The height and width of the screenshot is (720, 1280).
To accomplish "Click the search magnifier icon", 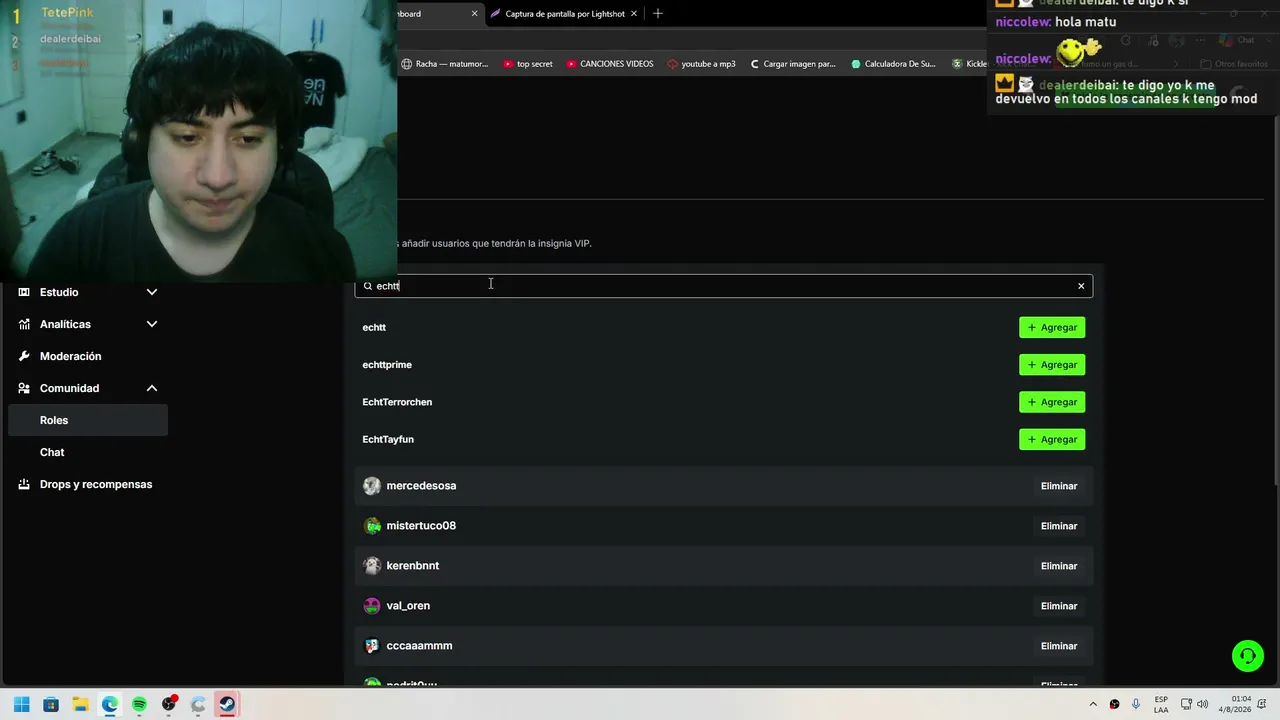I will point(368,286).
